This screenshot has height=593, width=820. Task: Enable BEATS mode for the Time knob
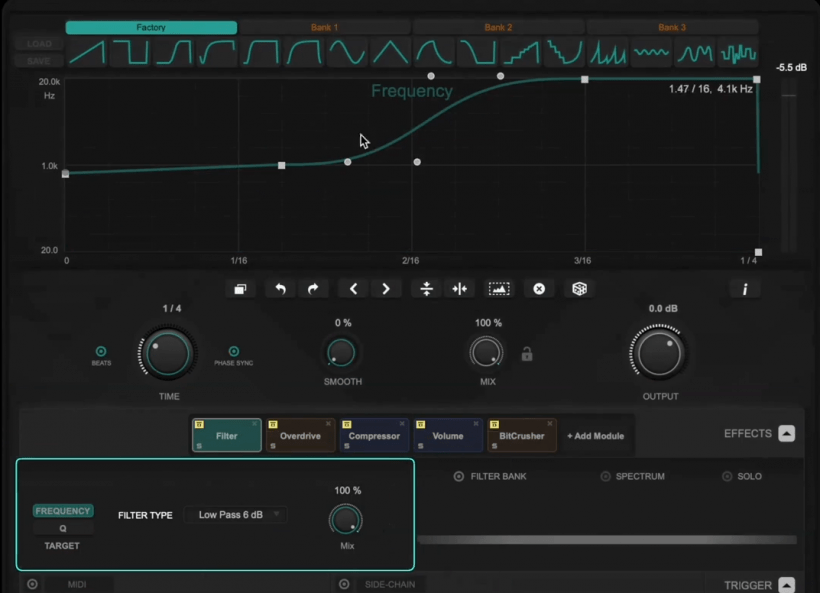[100, 351]
